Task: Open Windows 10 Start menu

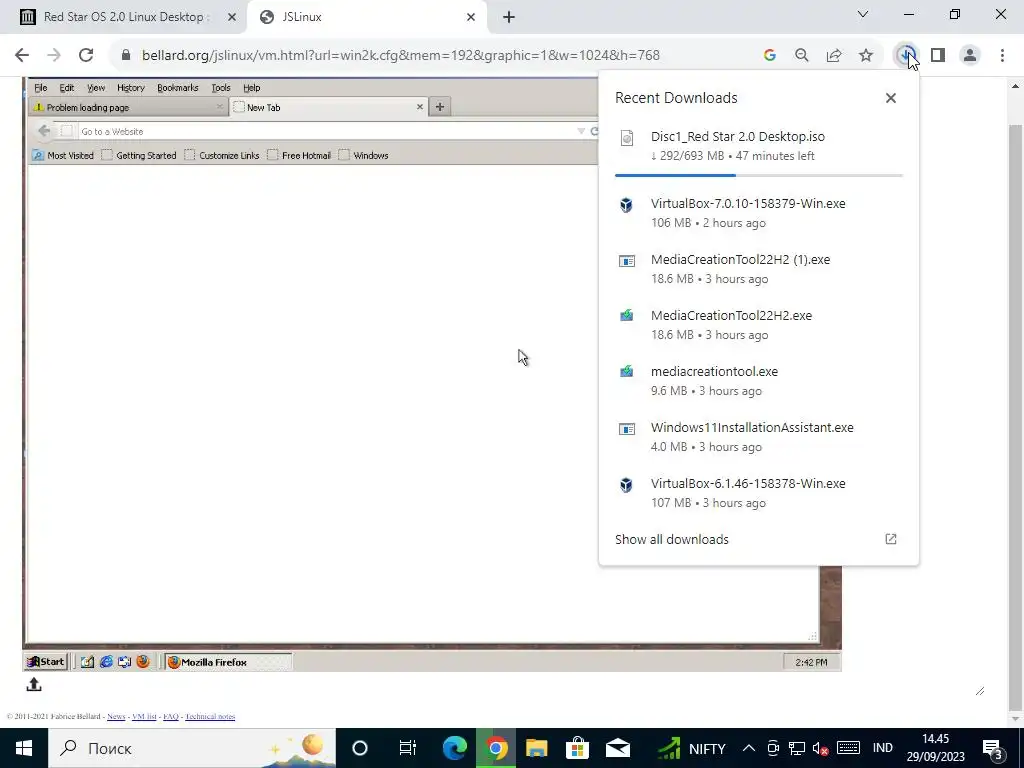Action: click(x=24, y=748)
